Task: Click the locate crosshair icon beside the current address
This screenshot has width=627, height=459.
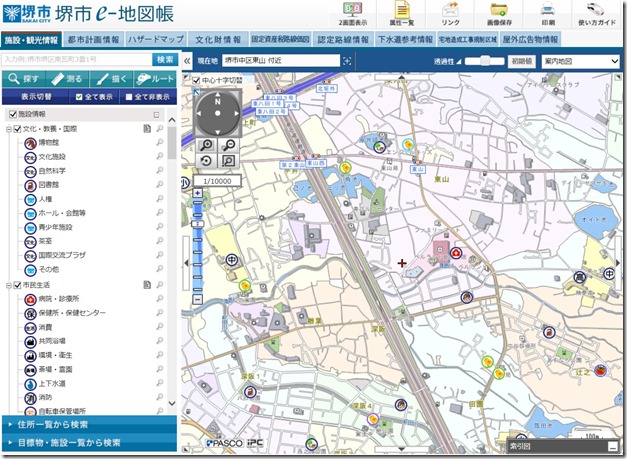Action: pos(347,61)
